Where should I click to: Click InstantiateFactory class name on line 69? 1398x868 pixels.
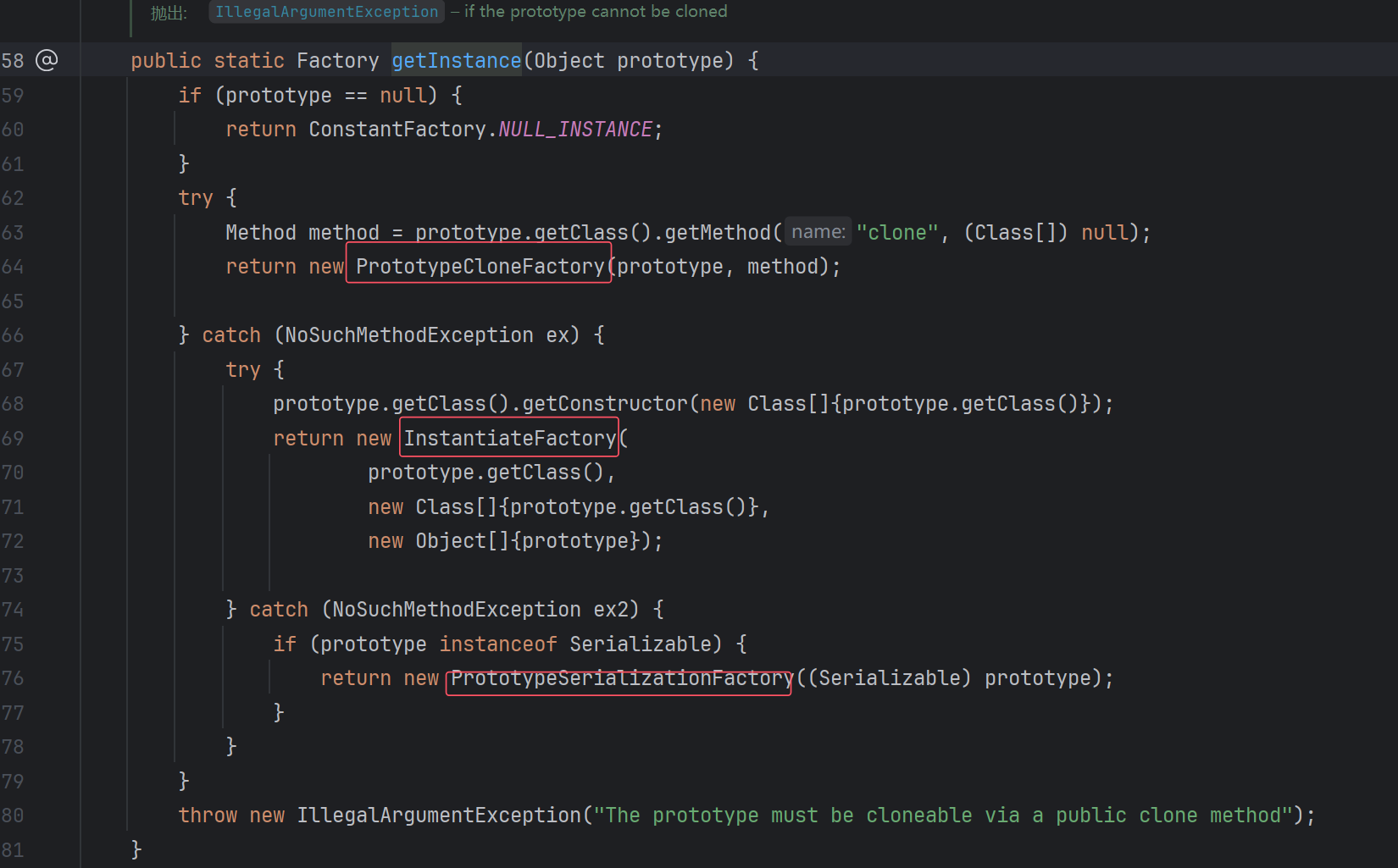pos(509,439)
